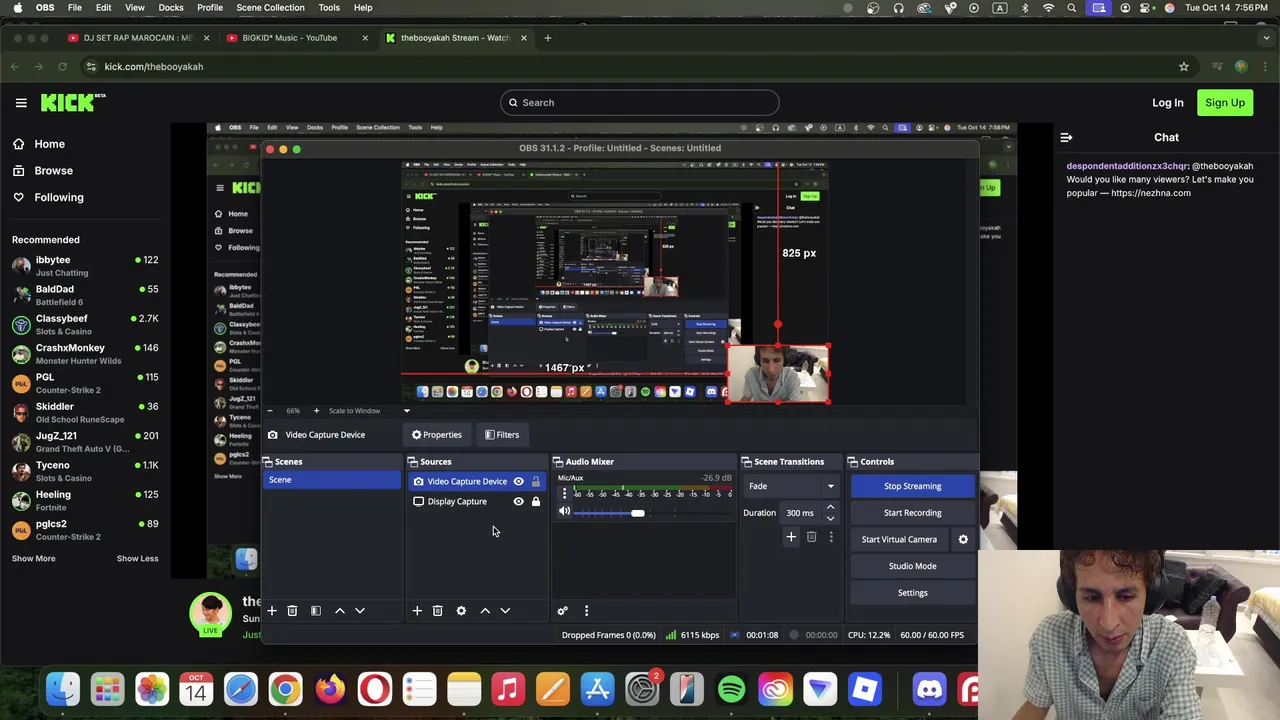Open preview scale dropdown arrow
This screenshot has height=720, width=1280.
(x=406, y=410)
